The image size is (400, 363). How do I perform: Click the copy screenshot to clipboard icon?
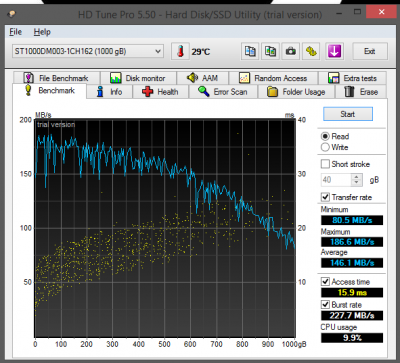[270, 51]
